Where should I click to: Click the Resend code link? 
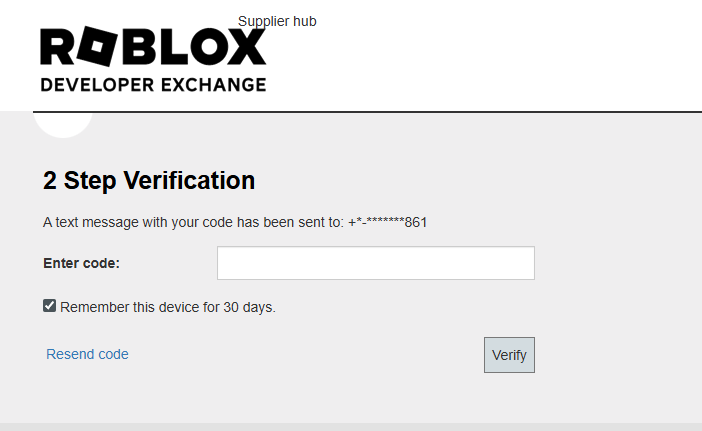(87, 354)
